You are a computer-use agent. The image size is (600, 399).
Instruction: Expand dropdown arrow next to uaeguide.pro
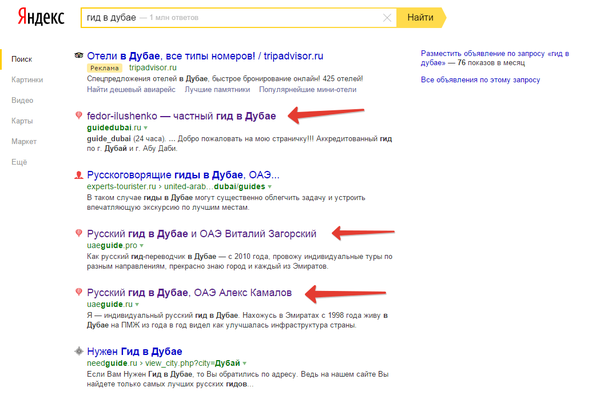(x=142, y=246)
